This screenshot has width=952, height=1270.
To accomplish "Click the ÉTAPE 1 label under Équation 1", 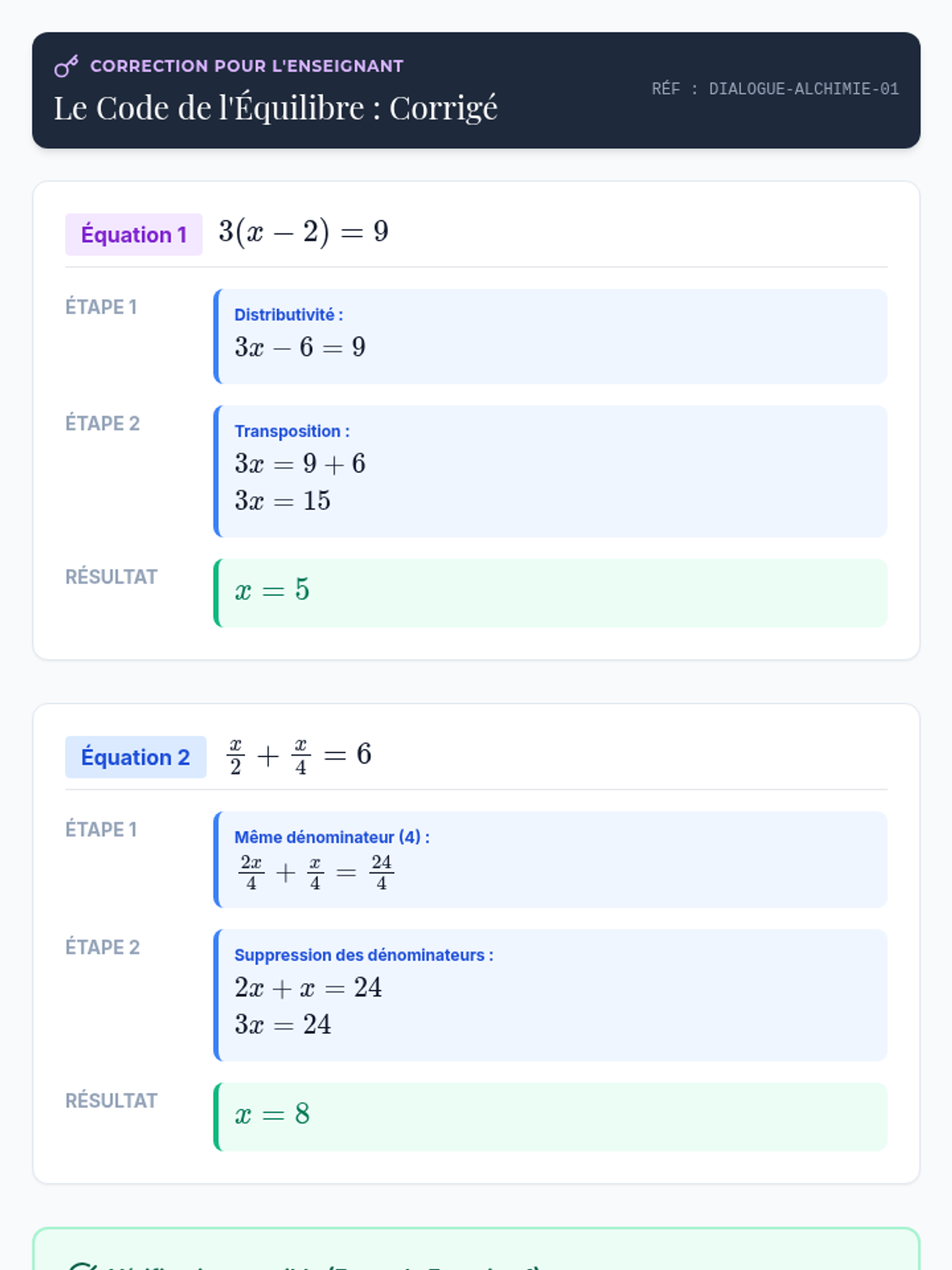I will coord(101,306).
